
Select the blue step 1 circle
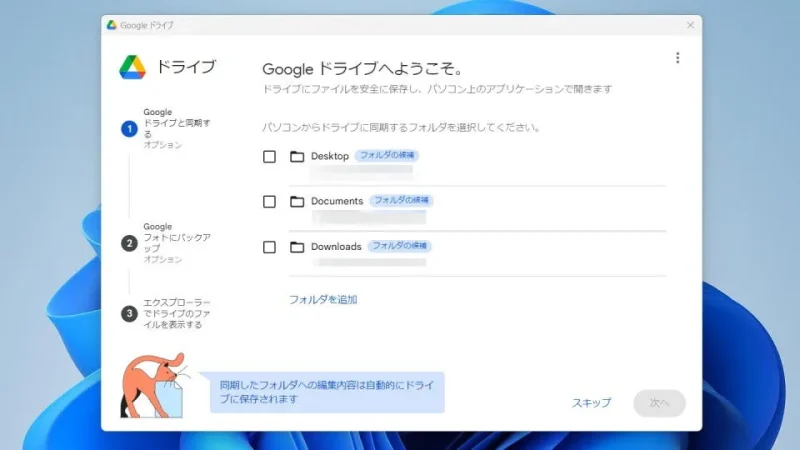[x=129, y=129]
